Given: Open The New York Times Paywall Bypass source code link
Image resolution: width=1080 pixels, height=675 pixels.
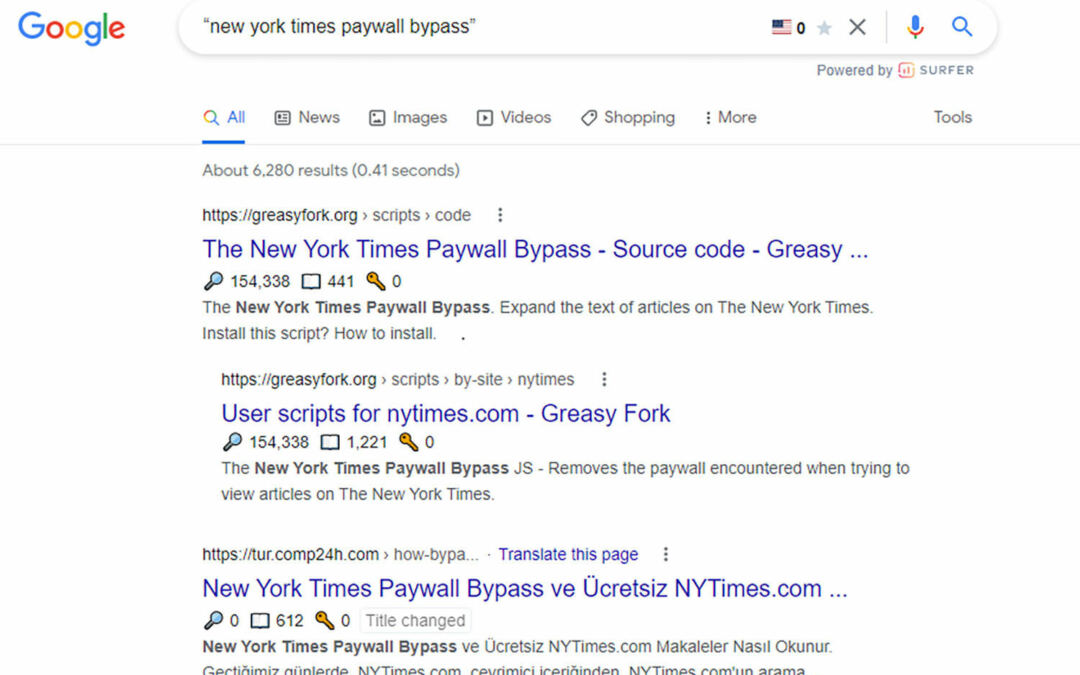Looking at the screenshot, I should 535,249.
